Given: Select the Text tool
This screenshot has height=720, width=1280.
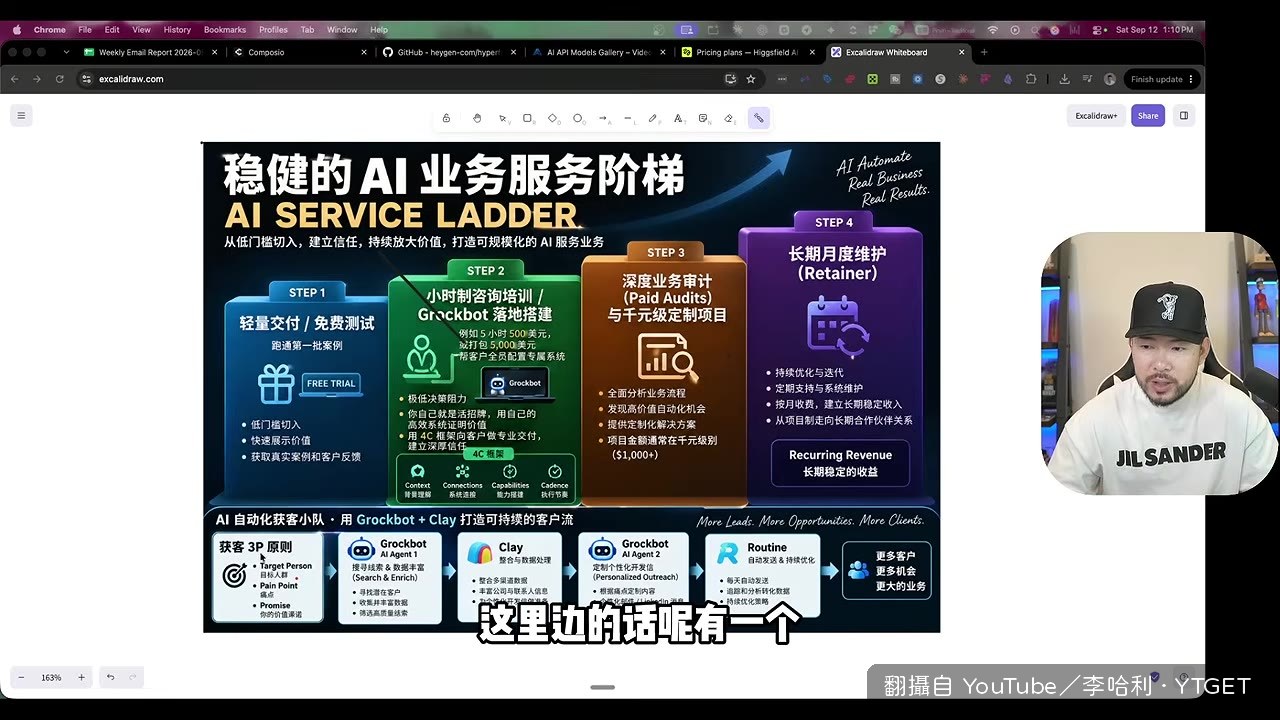Looking at the screenshot, I should point(678,118).
